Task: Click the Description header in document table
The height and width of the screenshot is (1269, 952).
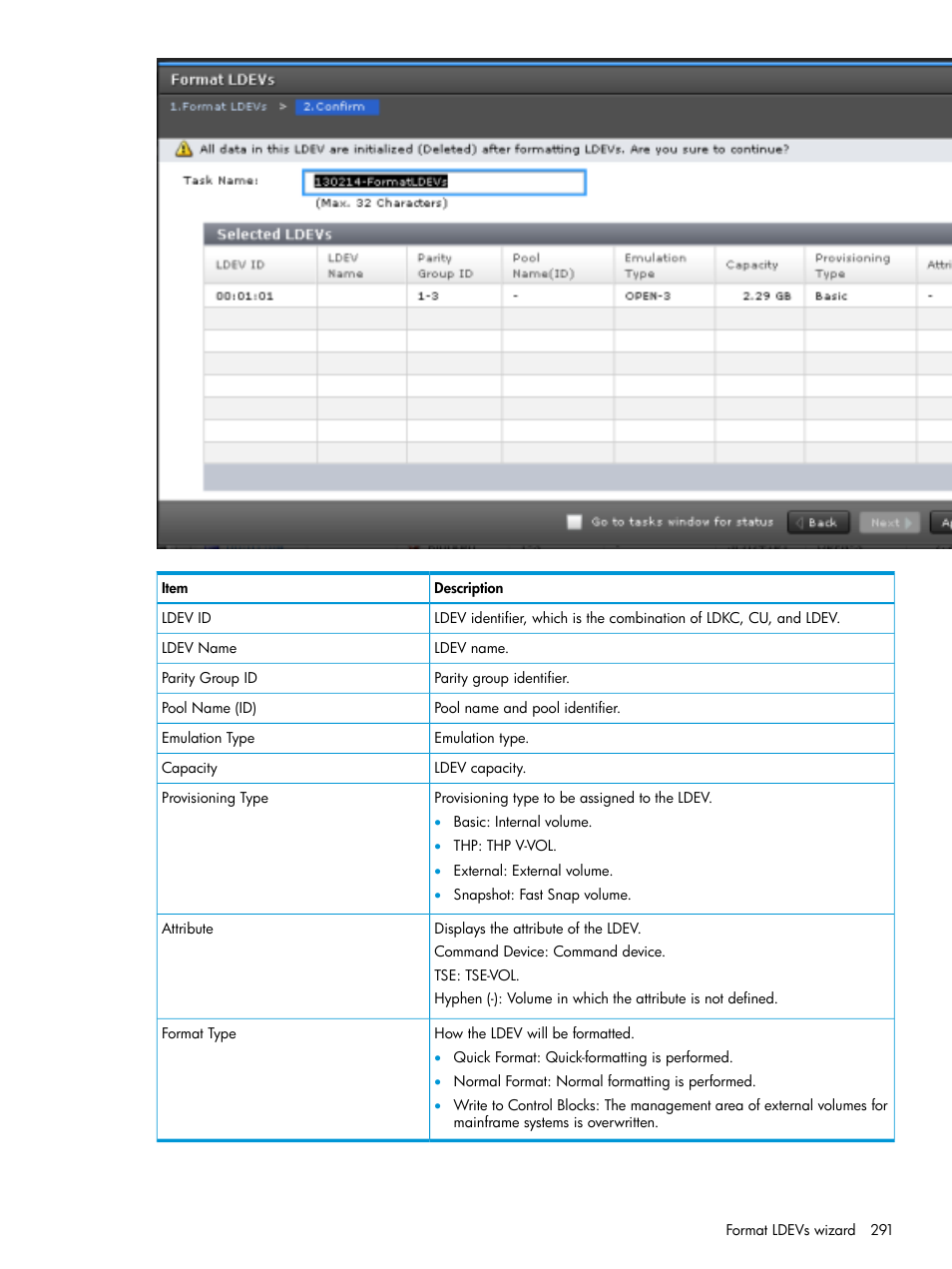Action: [468, 588]
